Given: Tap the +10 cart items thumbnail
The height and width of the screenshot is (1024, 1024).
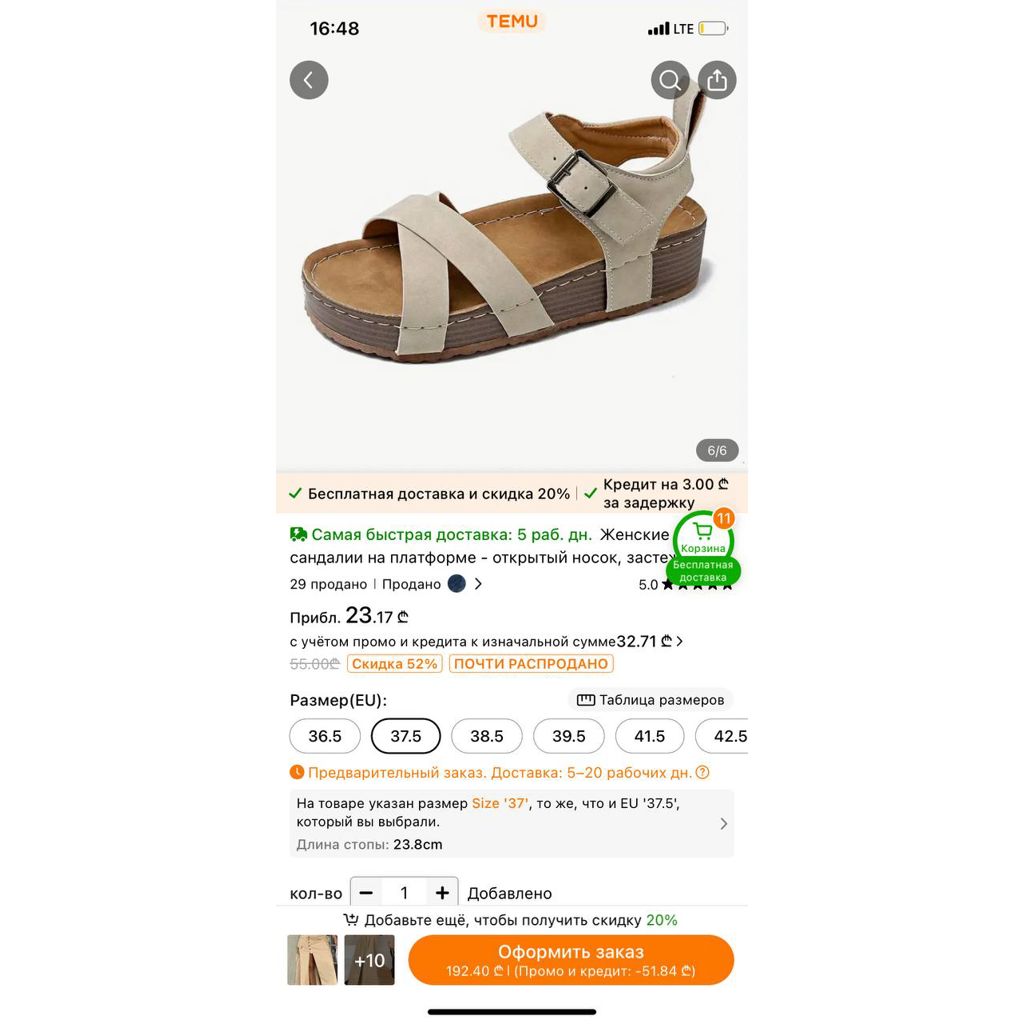Looking at the screenshot, I should tap(370, 960).
